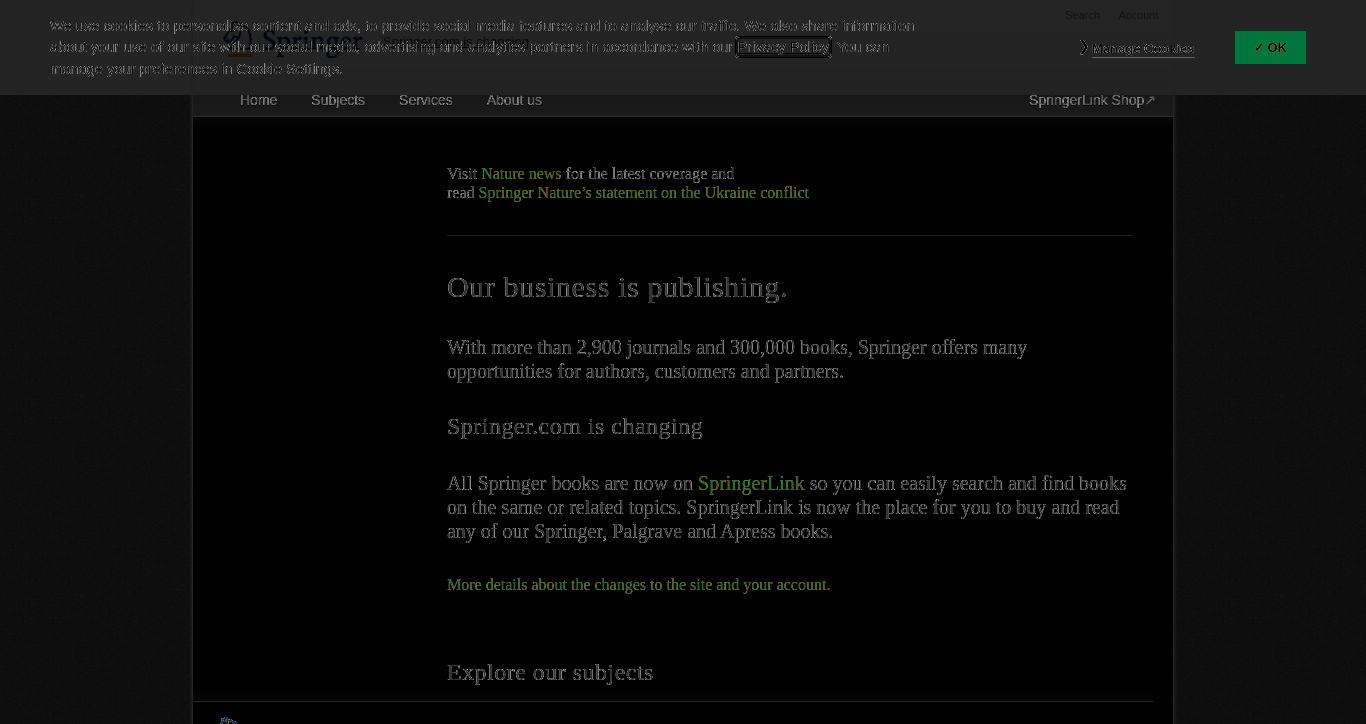This screenshot has height=724, width=1366.
Task: Open the Privacy Policy link
Action: [783, 47]
